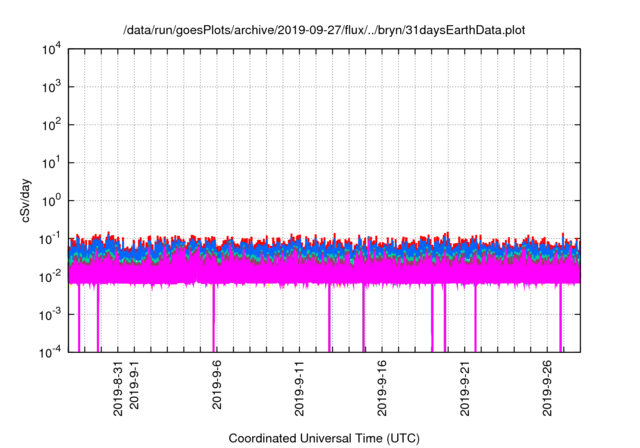The image size is (640, 448).
Task: Click the magenta dropout spike near 2019-9-6
Action: point(213,318)
